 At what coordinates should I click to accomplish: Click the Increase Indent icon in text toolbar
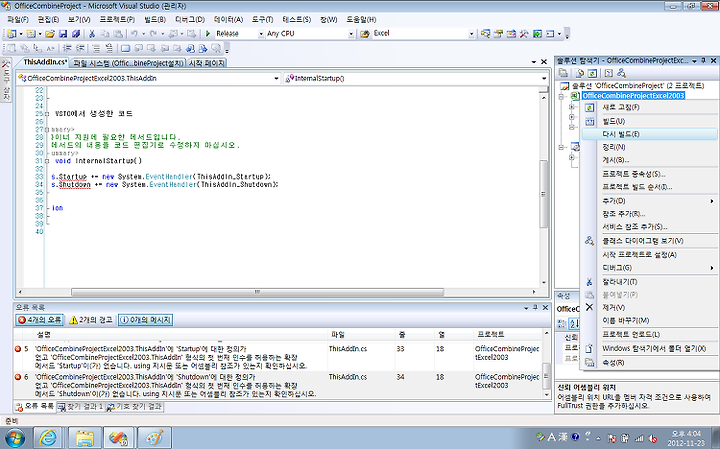pyautogui.click(x=80, y=48)
